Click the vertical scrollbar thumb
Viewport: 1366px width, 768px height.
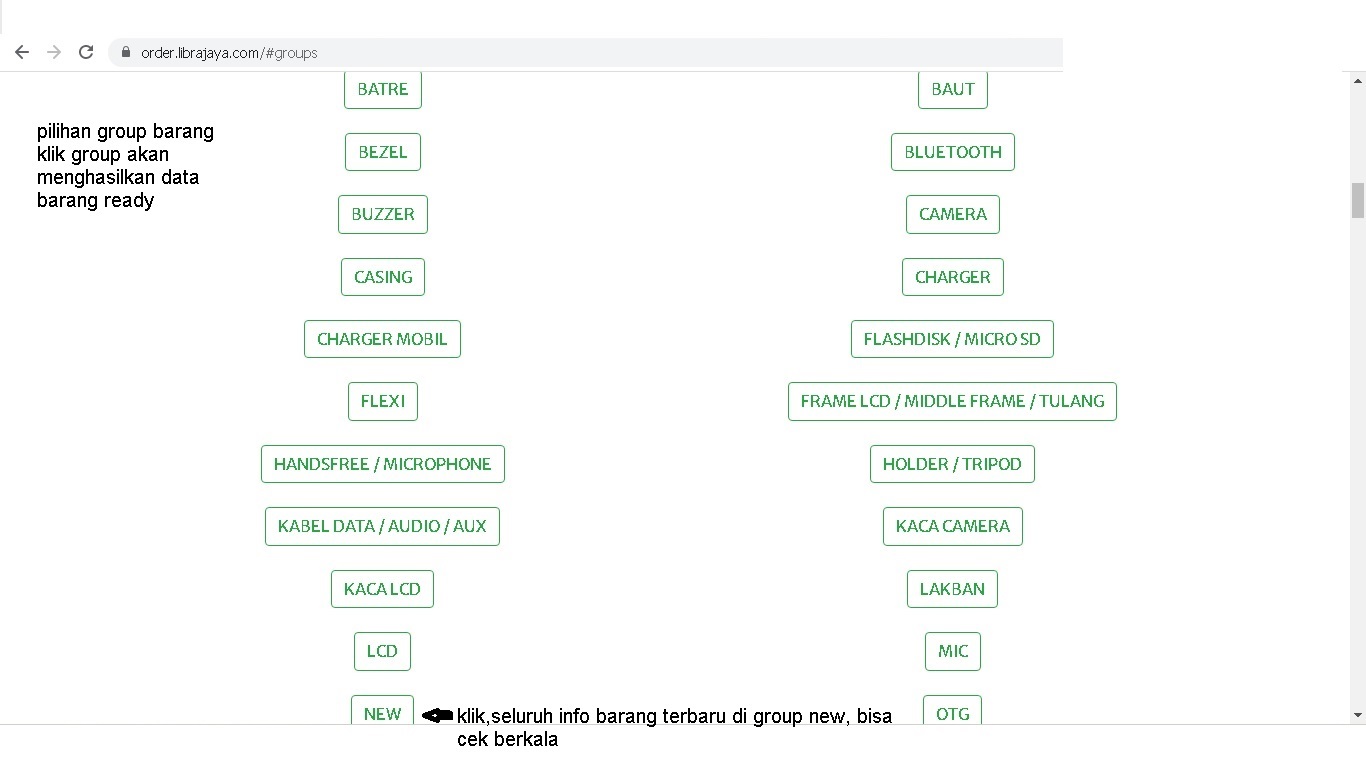[x=1357, y=200]
